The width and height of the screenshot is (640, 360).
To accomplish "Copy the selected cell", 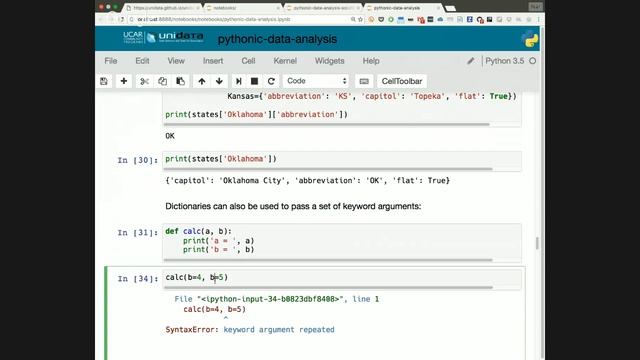I will pyautogui.click(x=162, y=81).
